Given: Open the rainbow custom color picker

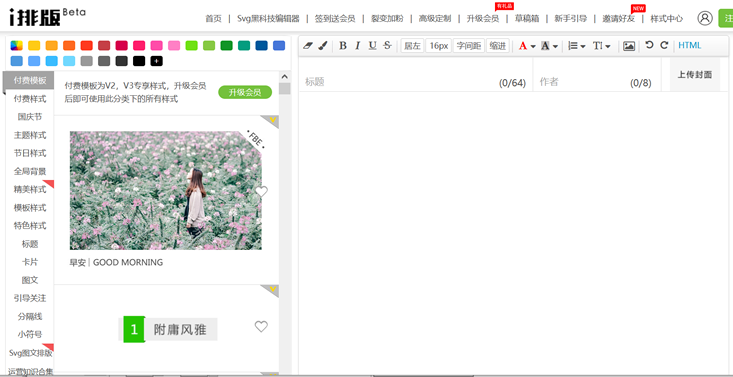Looking at the screenshot, I should point(16,45).
